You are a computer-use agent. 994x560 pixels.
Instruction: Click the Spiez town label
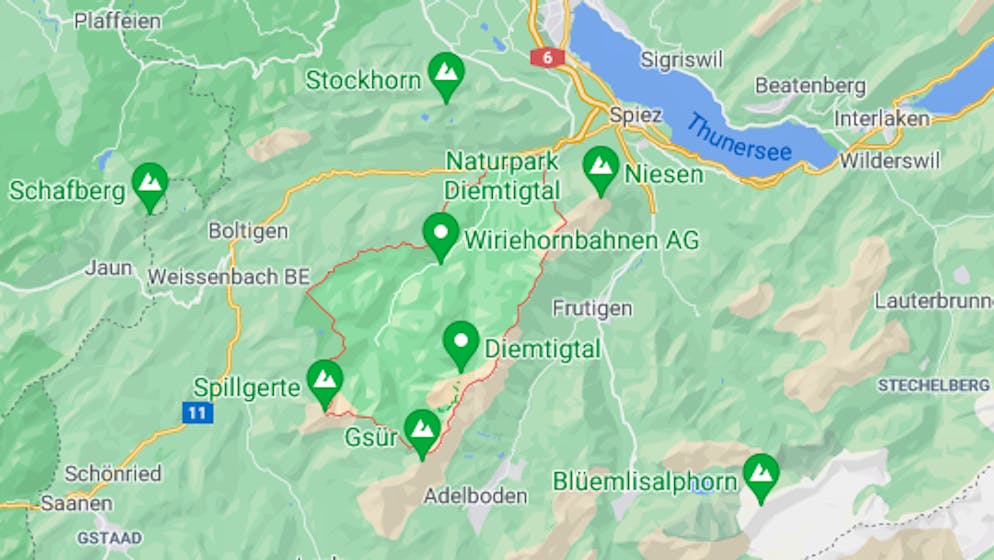tap(636, 115)
